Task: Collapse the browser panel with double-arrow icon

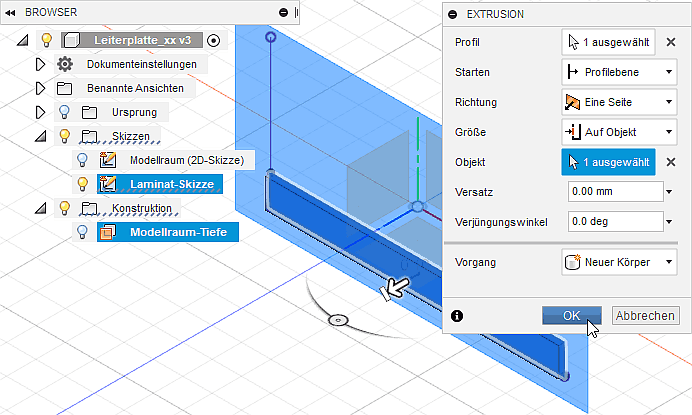Action: [12, 13]
